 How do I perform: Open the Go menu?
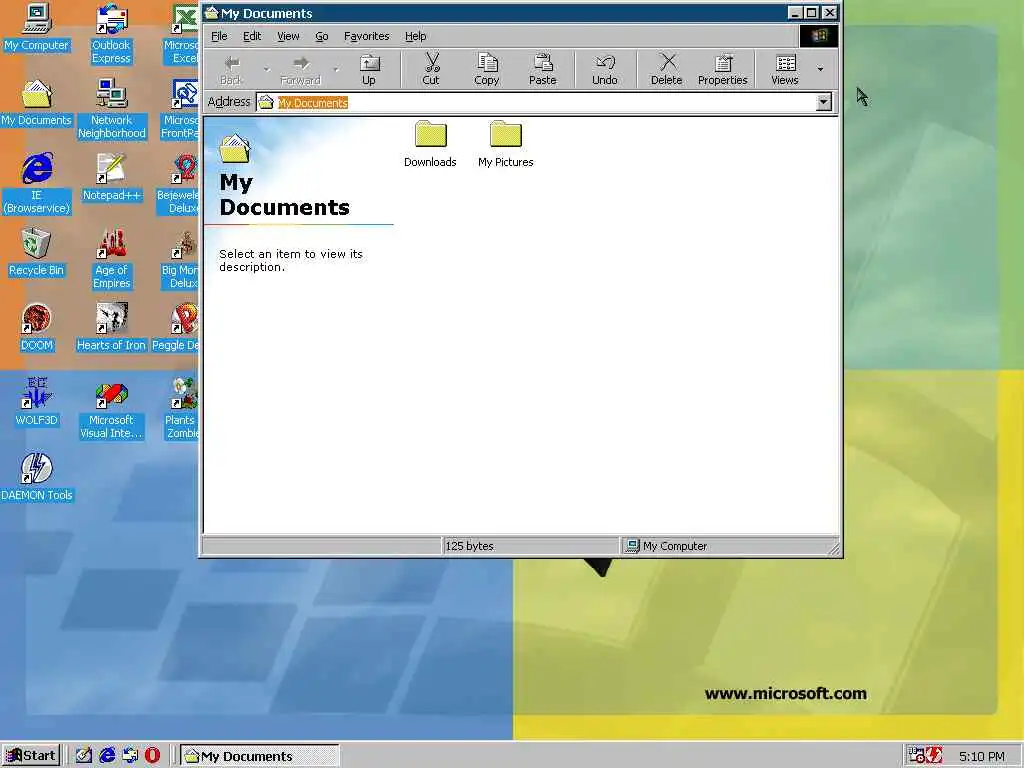322,36
